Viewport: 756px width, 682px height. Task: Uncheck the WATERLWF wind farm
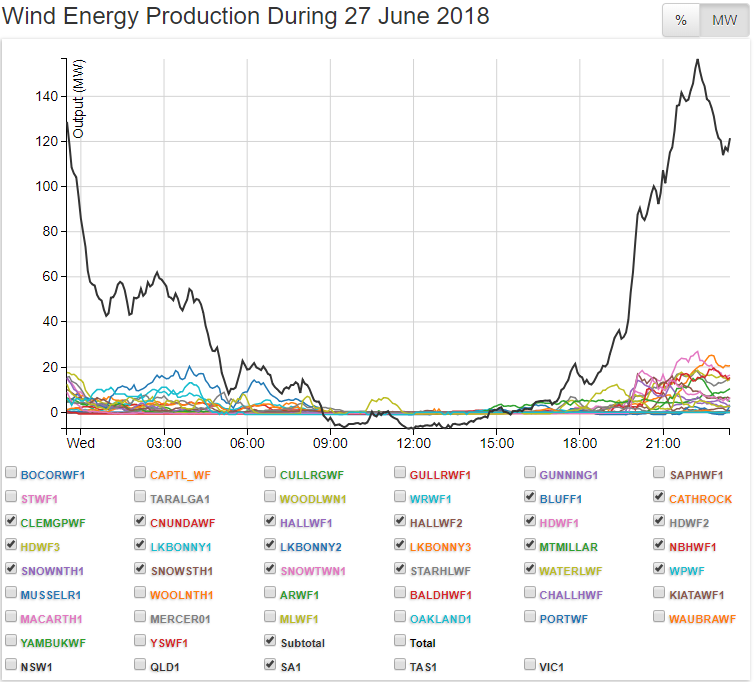tap(530, 569)
